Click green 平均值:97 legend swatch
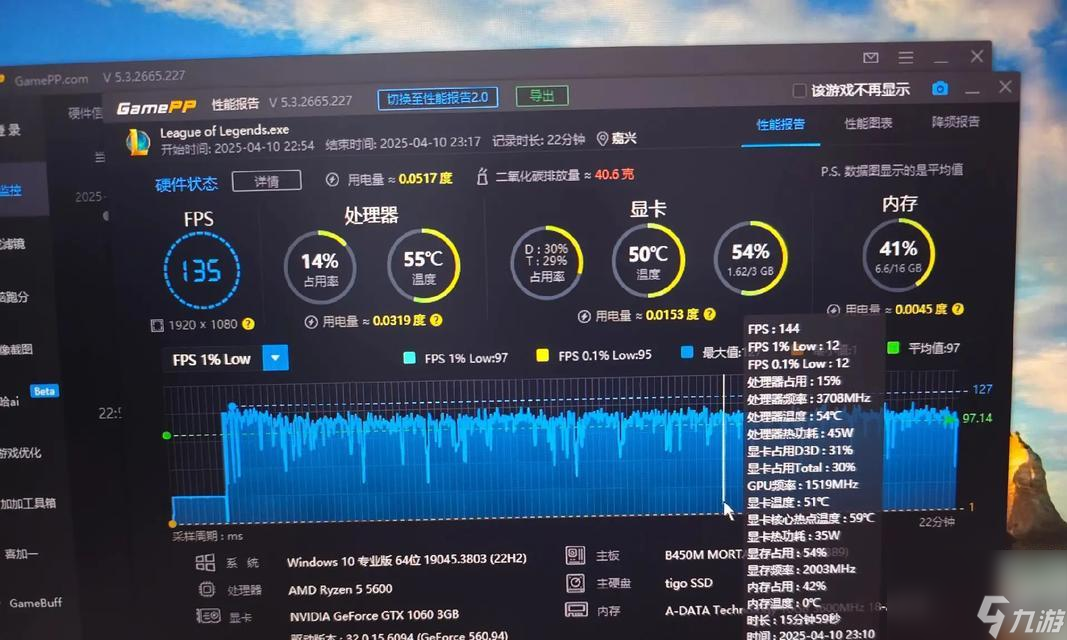The width and height of the screenshot is (1067, 640). coord(893,348)
